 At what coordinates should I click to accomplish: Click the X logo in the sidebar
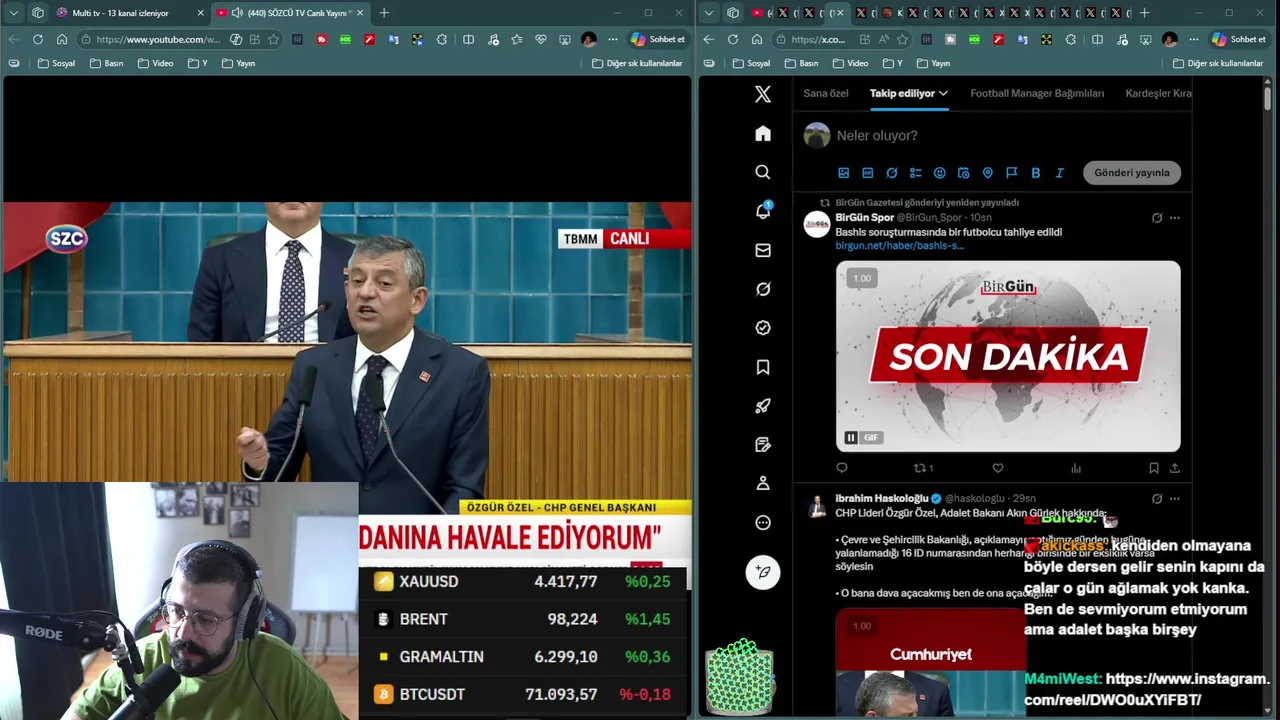coord(763,94)
